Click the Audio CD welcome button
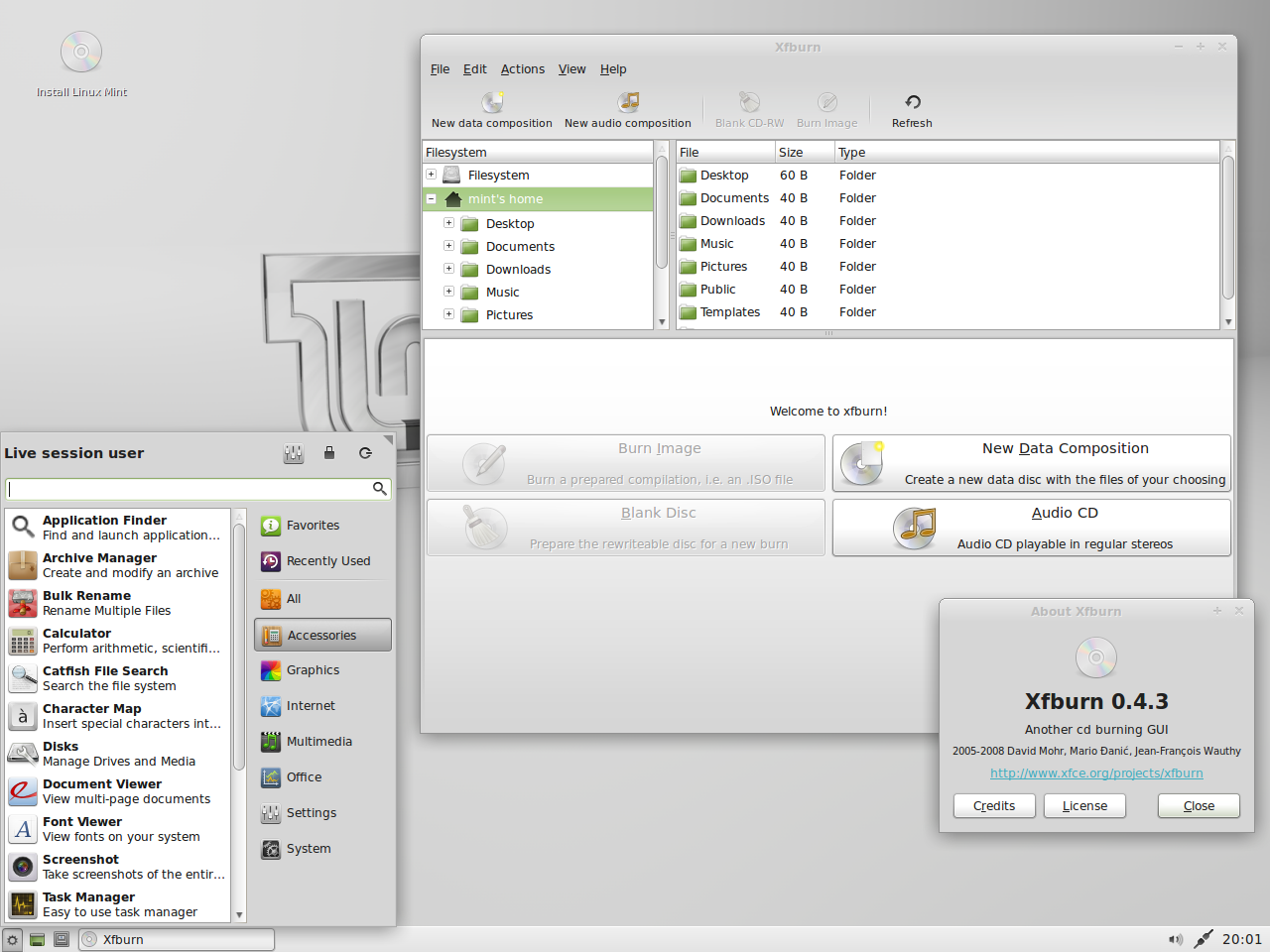The width and height of the screenshot is (1270, 952). click(x=1032, y=528)
